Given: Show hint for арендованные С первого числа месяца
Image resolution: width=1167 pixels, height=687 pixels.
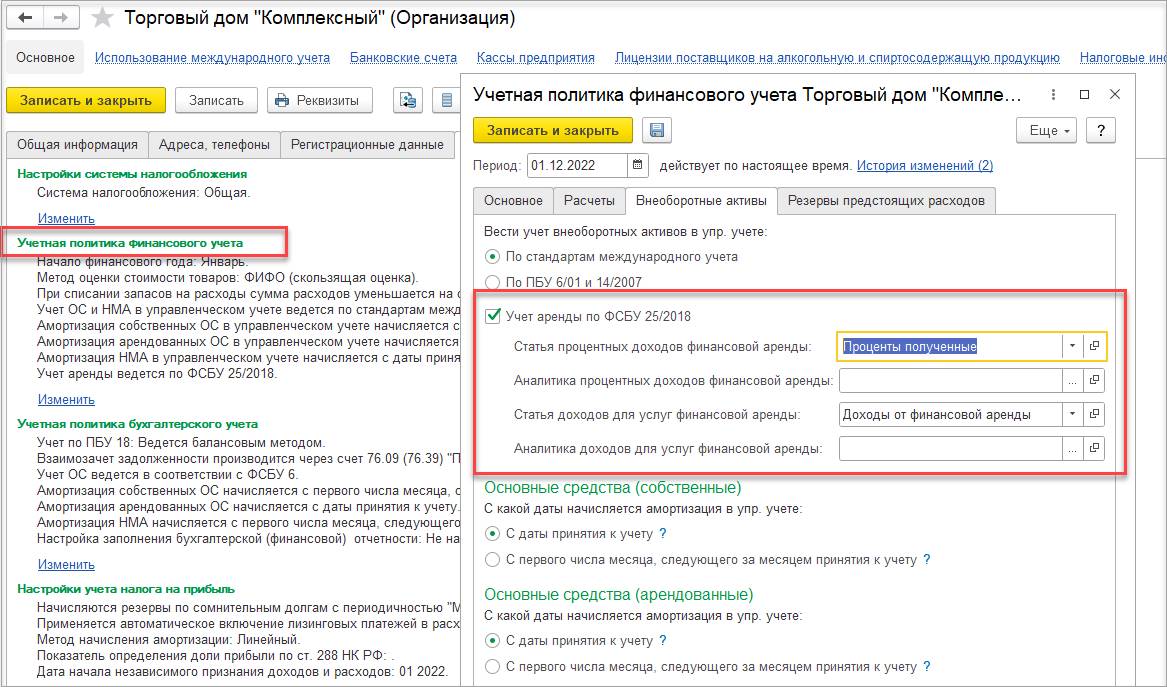Looking at the screenshot, I should coord(927,666).
